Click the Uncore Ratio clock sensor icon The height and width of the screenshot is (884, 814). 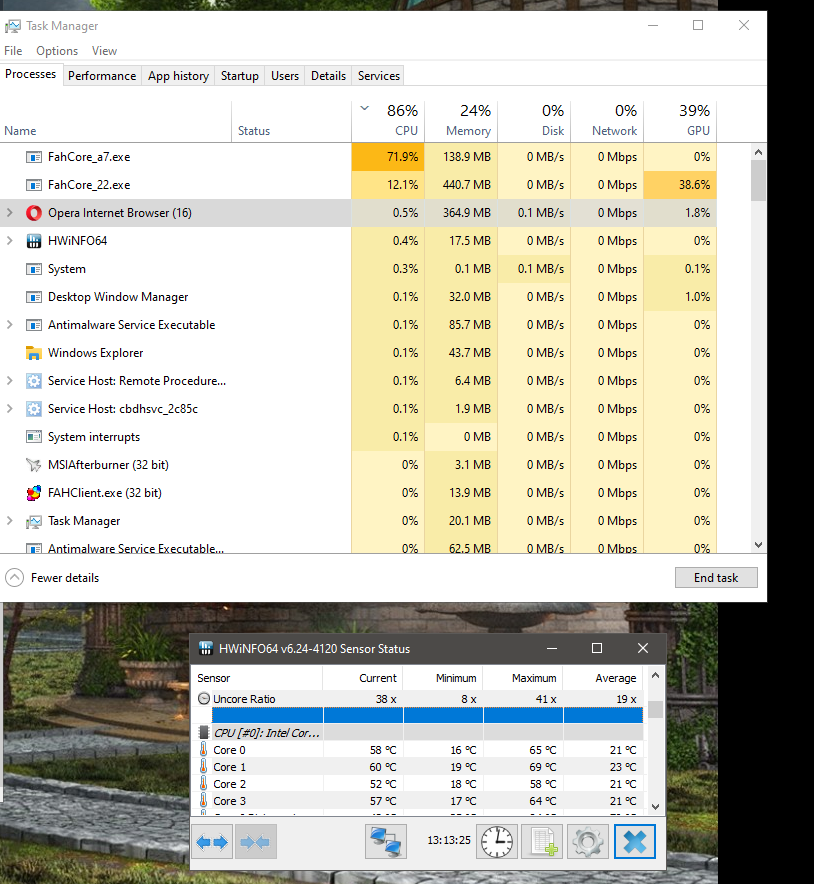(204, 699)
